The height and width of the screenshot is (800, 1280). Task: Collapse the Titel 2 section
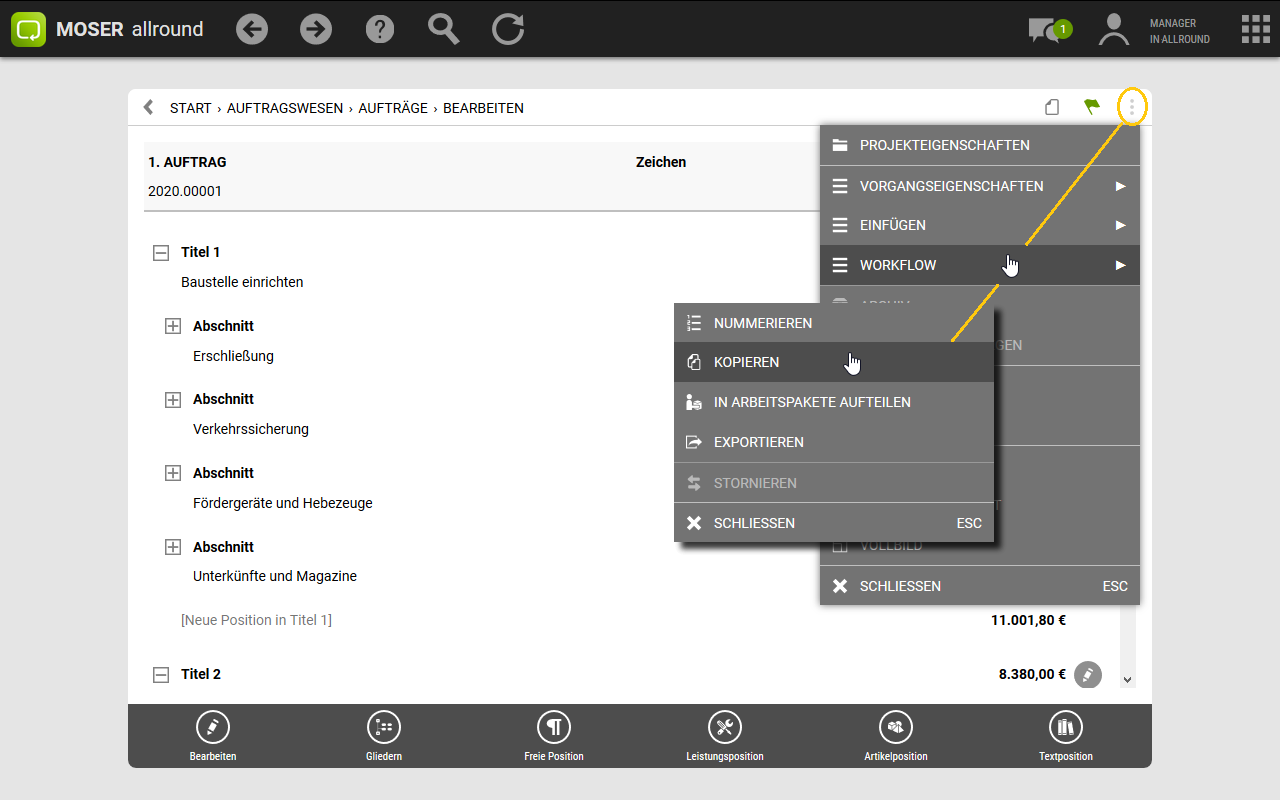[161, 675]
